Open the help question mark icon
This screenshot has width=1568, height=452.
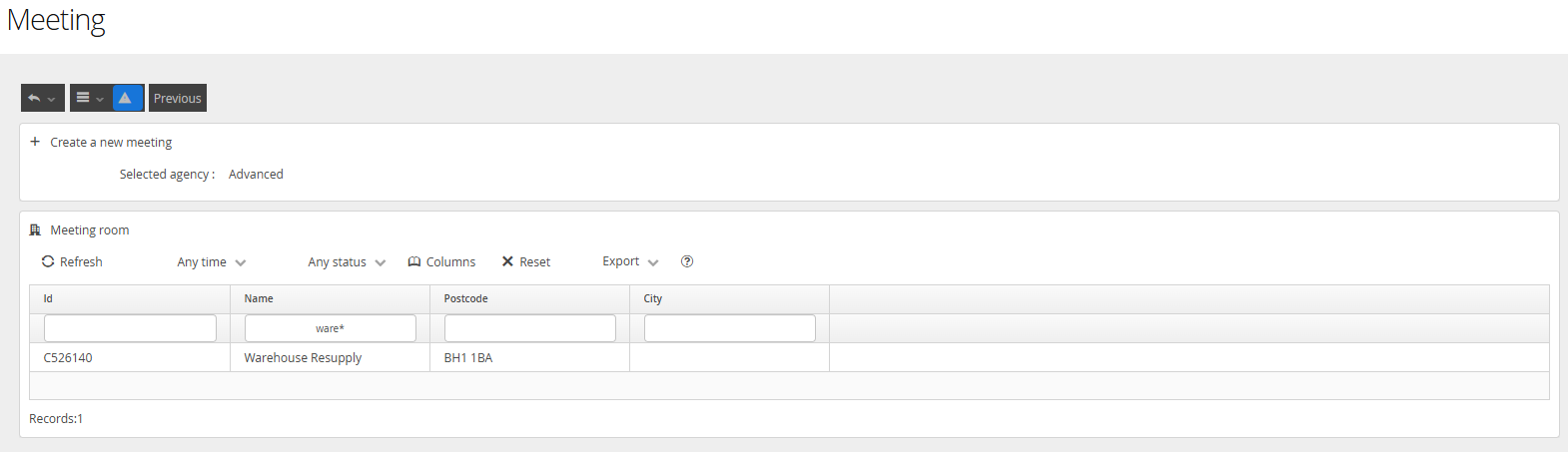point(687,261)
